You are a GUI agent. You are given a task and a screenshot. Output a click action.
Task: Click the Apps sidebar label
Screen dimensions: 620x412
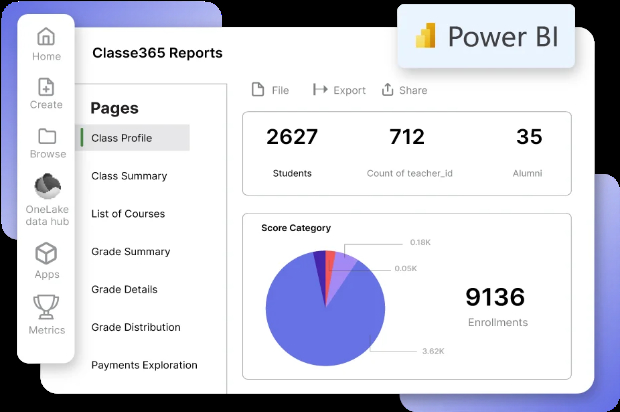[x=47, y=274]
